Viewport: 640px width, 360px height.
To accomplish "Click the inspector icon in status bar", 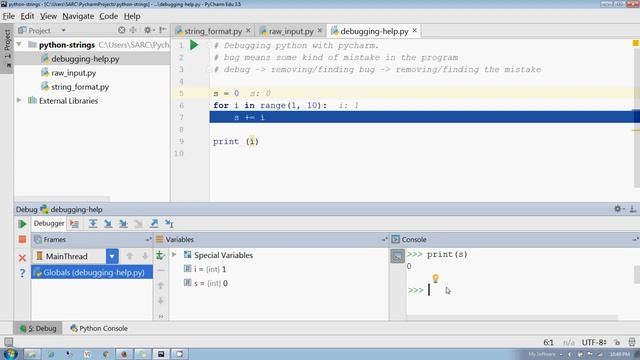I will (632, 342).
